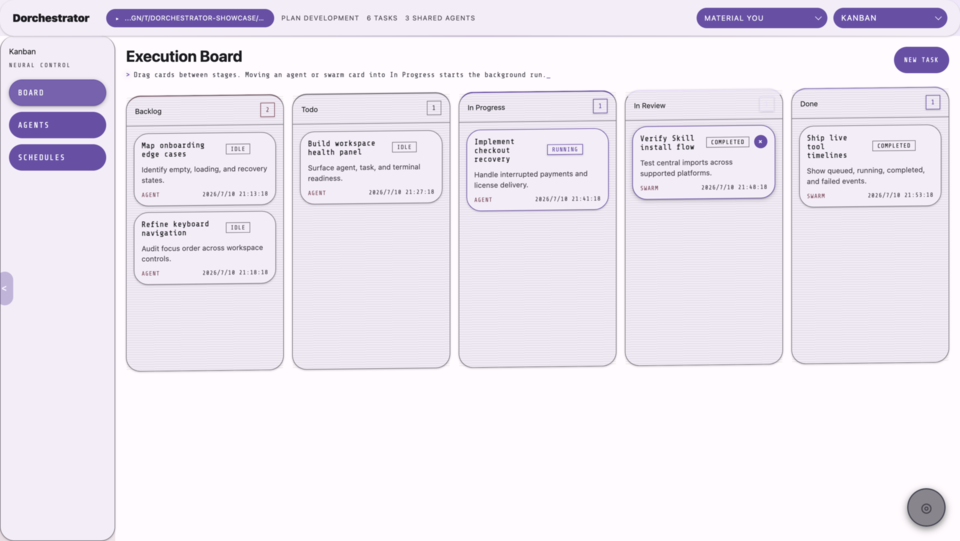Click the New Task button
The width and height of the screenshot is (960, 541).
click(921, 60)
